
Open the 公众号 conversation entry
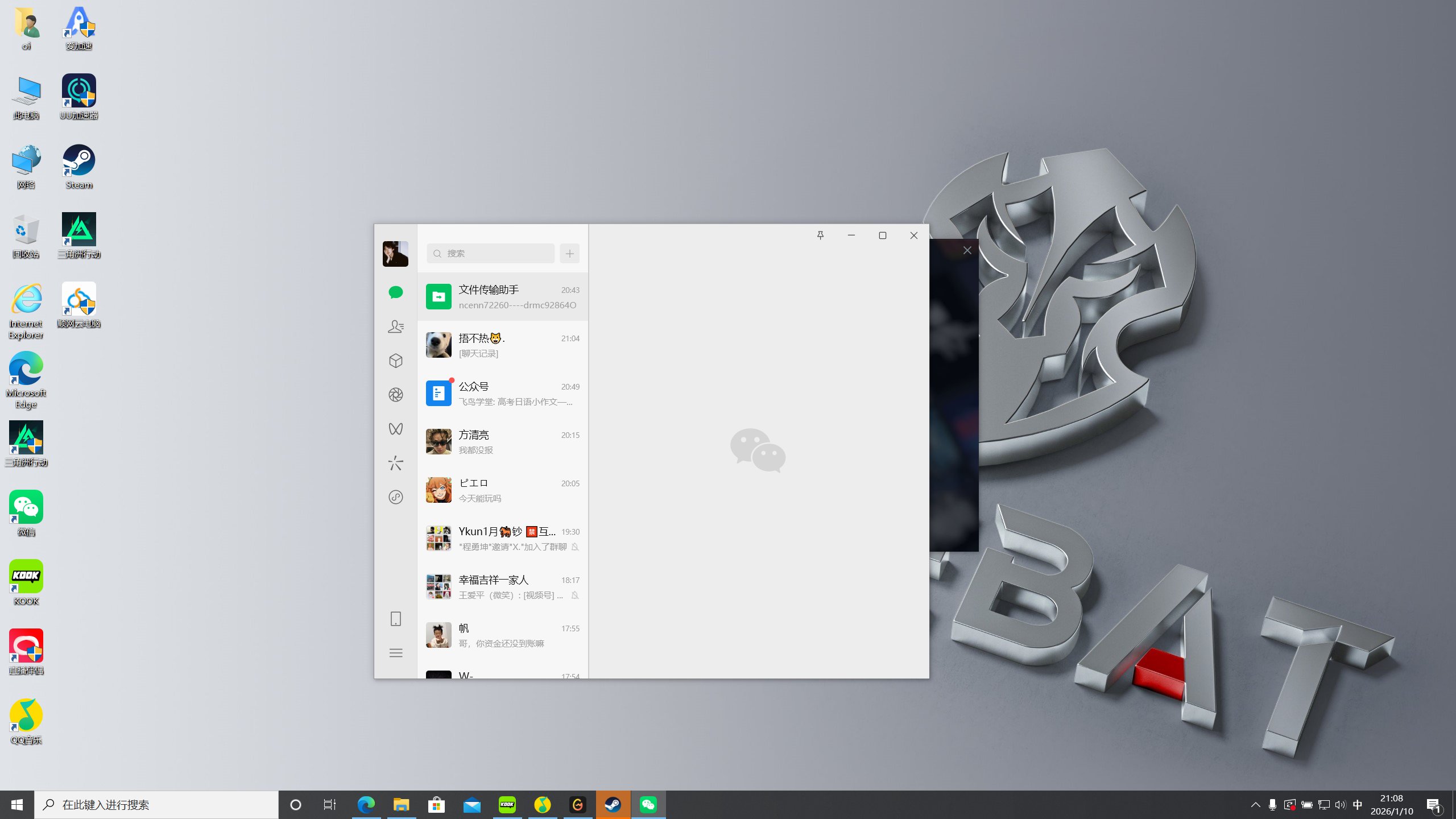pyautogui.click(x=503, y=394)
